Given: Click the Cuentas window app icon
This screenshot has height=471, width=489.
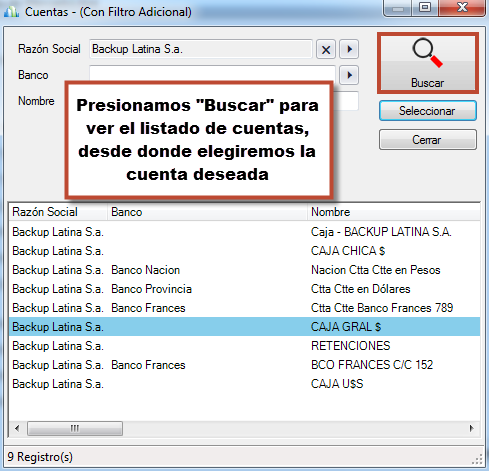Looking at the screenshot, I should pos(11,12).
